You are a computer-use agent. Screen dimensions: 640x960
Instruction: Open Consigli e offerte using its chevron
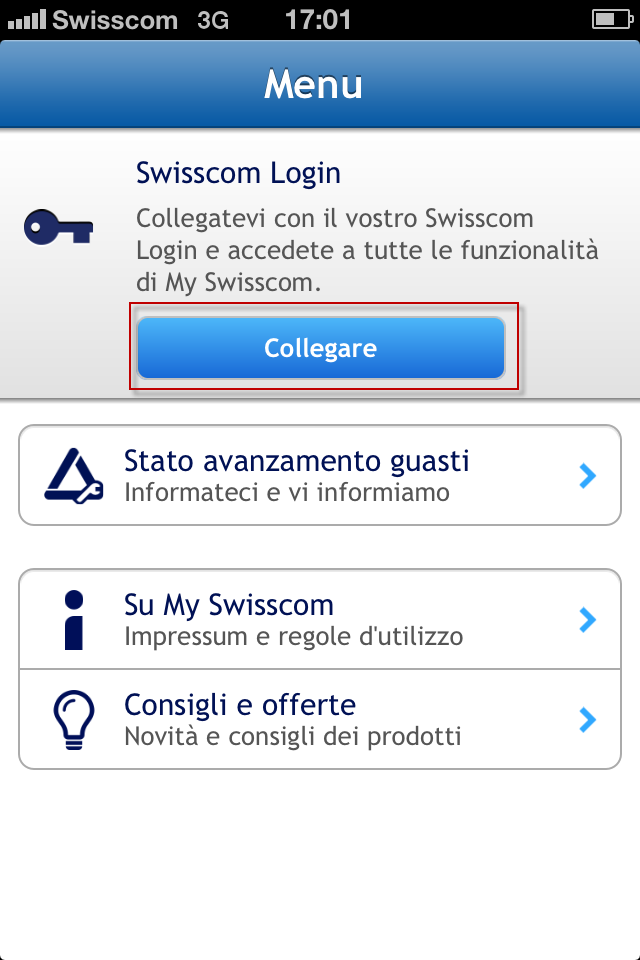click(587, 719)
